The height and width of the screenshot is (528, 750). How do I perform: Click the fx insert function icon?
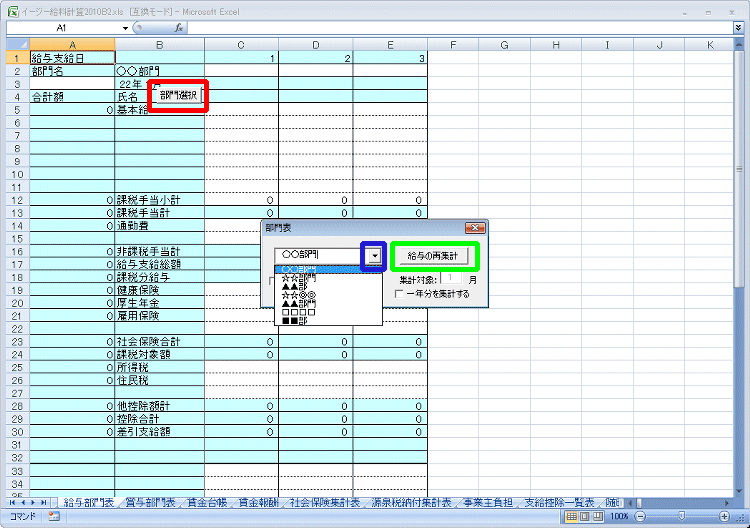click(178, 29)
